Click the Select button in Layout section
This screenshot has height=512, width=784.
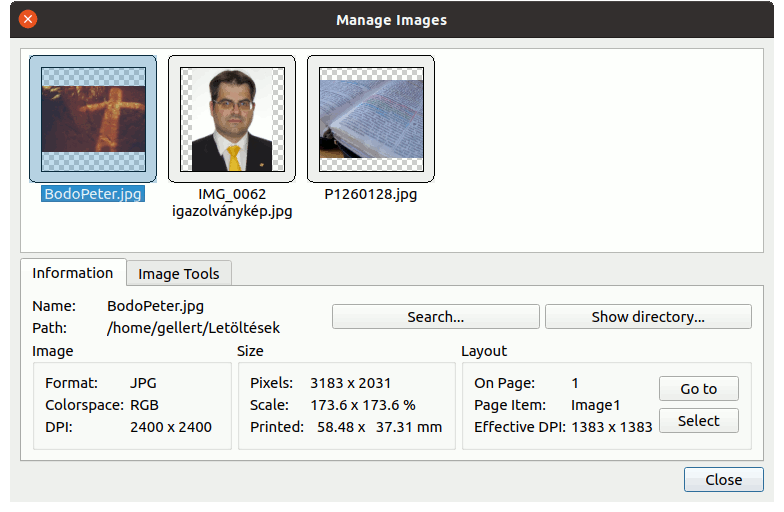pyautogui.click(x=698, y=421)
